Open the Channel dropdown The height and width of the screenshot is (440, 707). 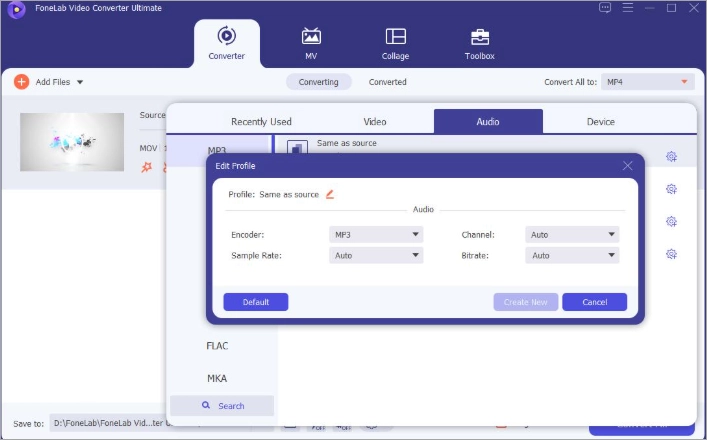[572, 234]
